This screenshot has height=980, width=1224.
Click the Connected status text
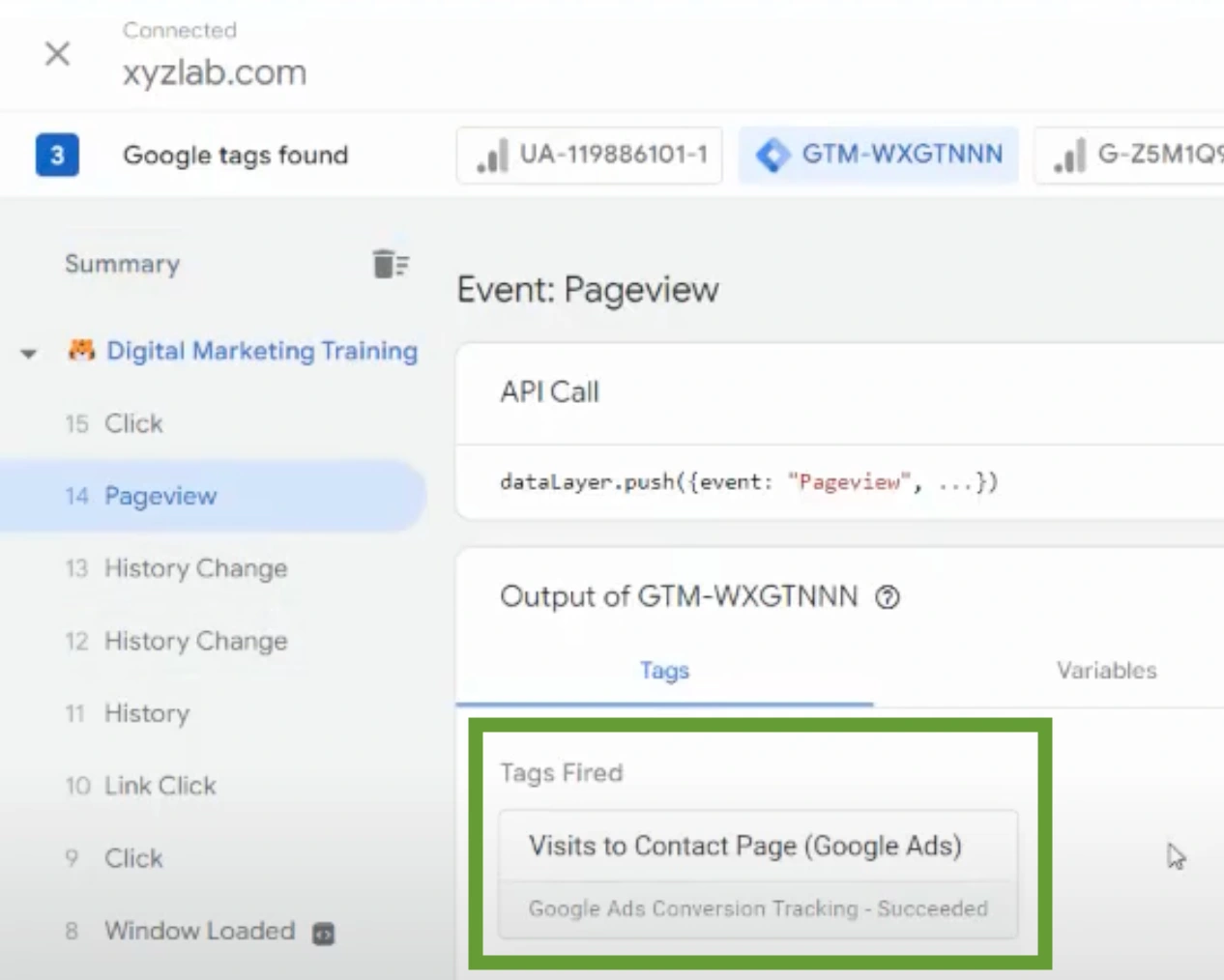[x=179, y=30]
